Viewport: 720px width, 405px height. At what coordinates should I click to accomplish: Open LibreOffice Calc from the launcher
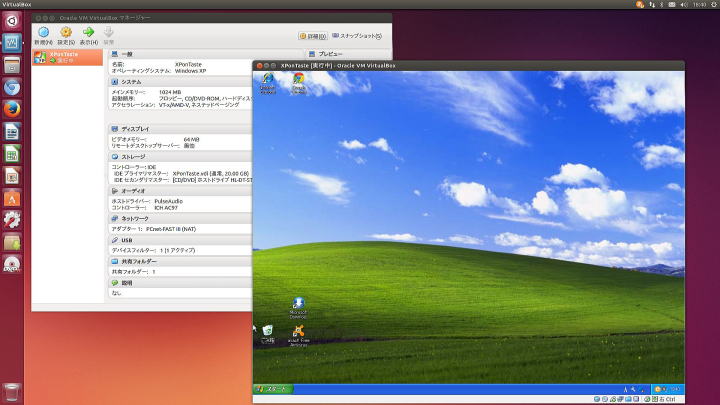(12, 154)
